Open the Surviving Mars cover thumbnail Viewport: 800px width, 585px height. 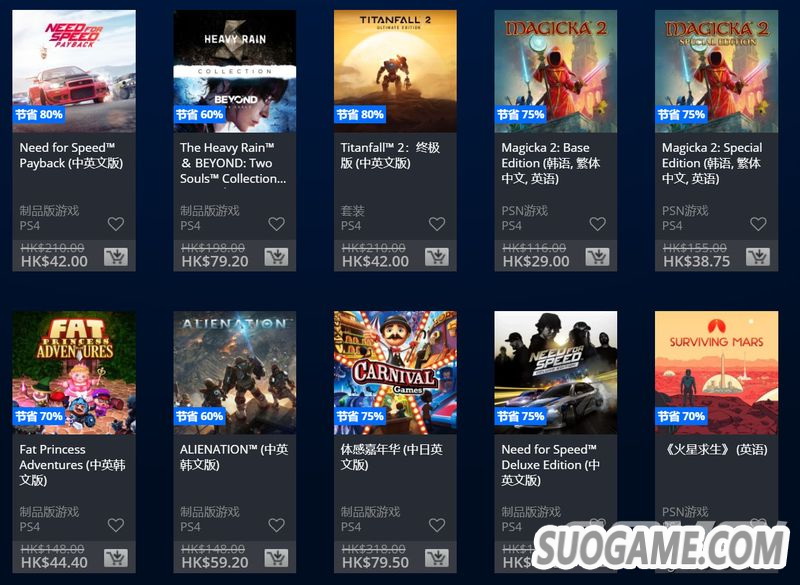coord(716,373)
